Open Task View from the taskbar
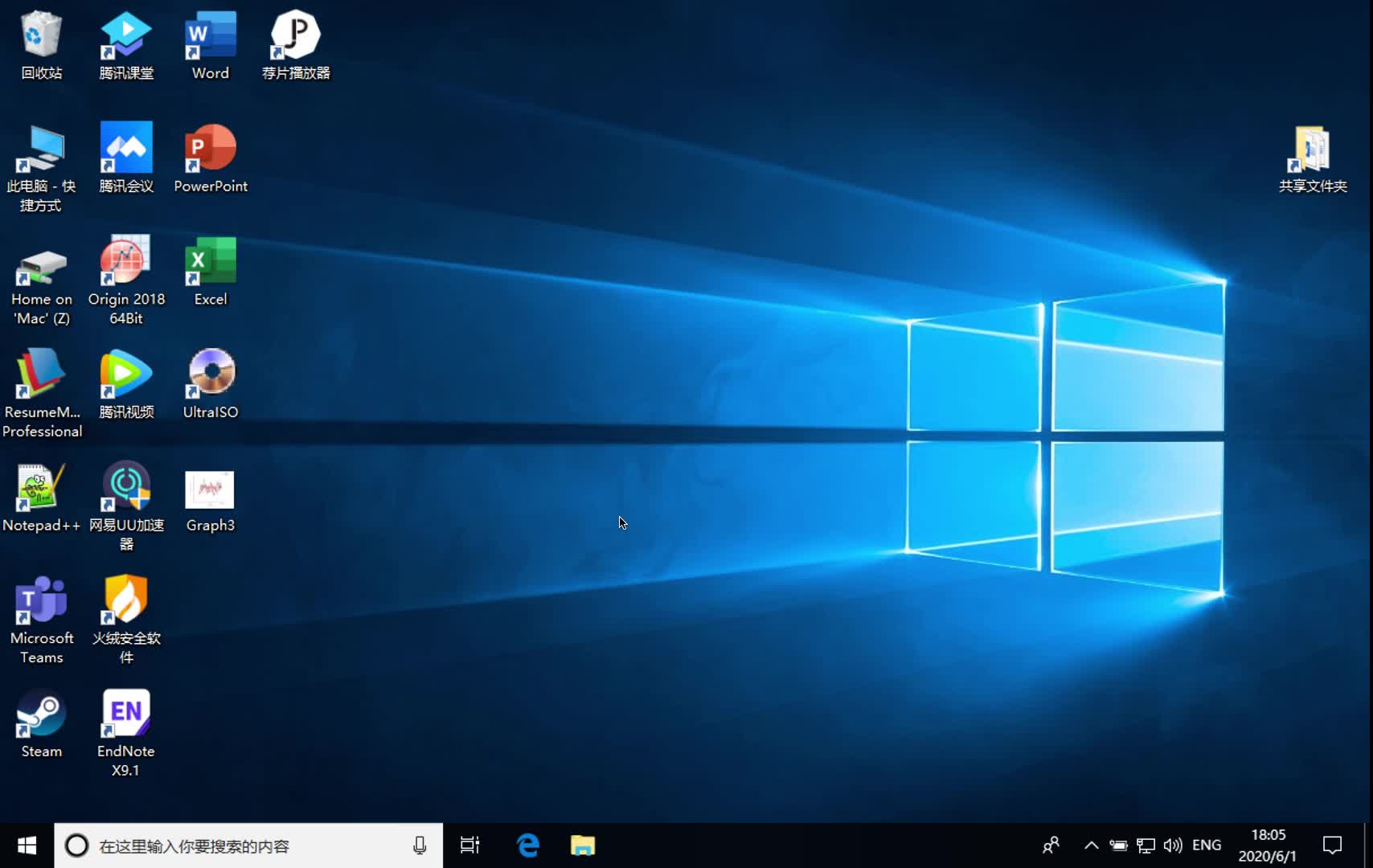Viewport: 1373px width, 868px height. 469,845
